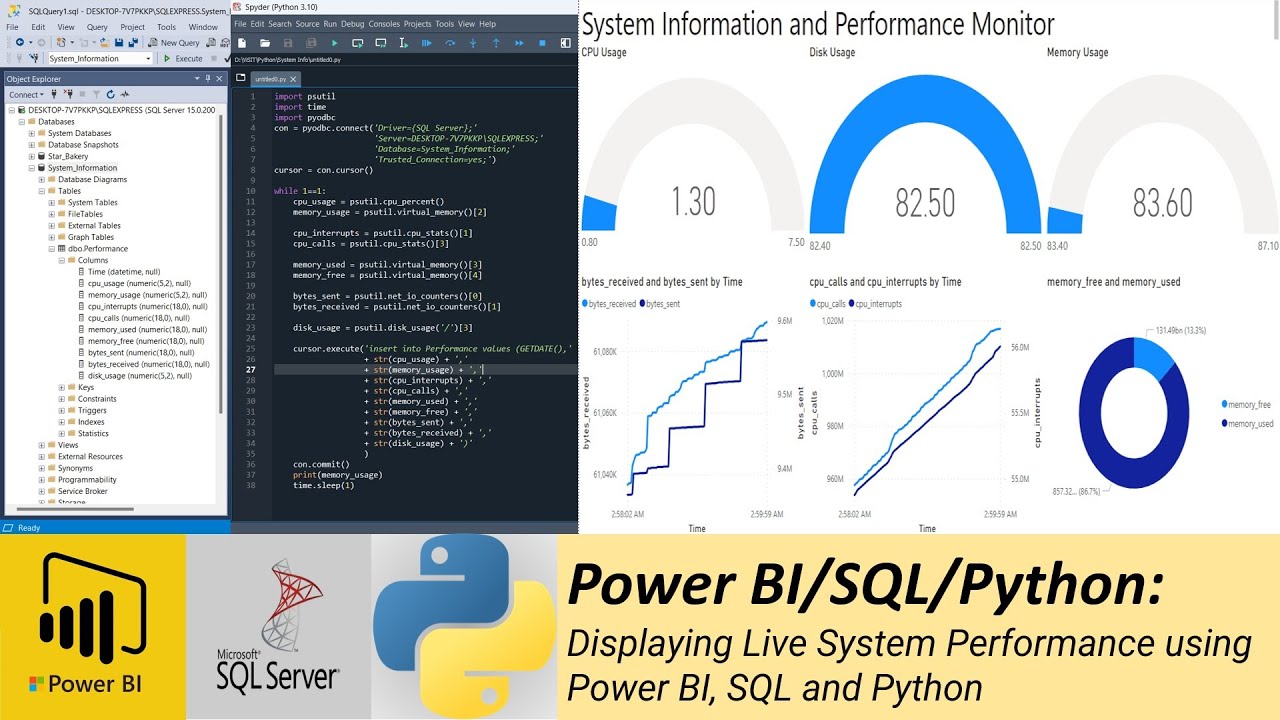Click Spyder's Step into function icon
Viewport: 1280px width, 720px height.
473,43
